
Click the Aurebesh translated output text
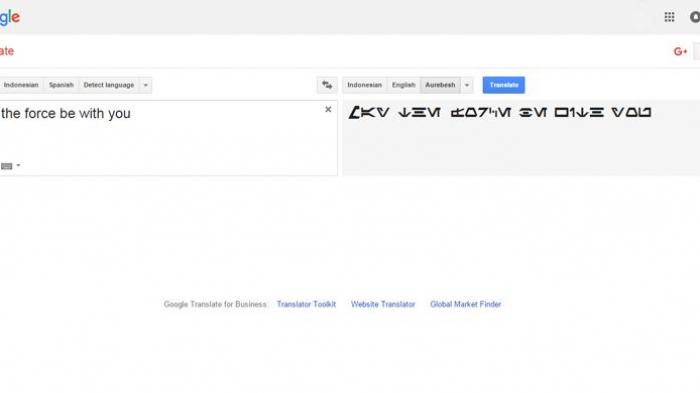click(500, 112)
